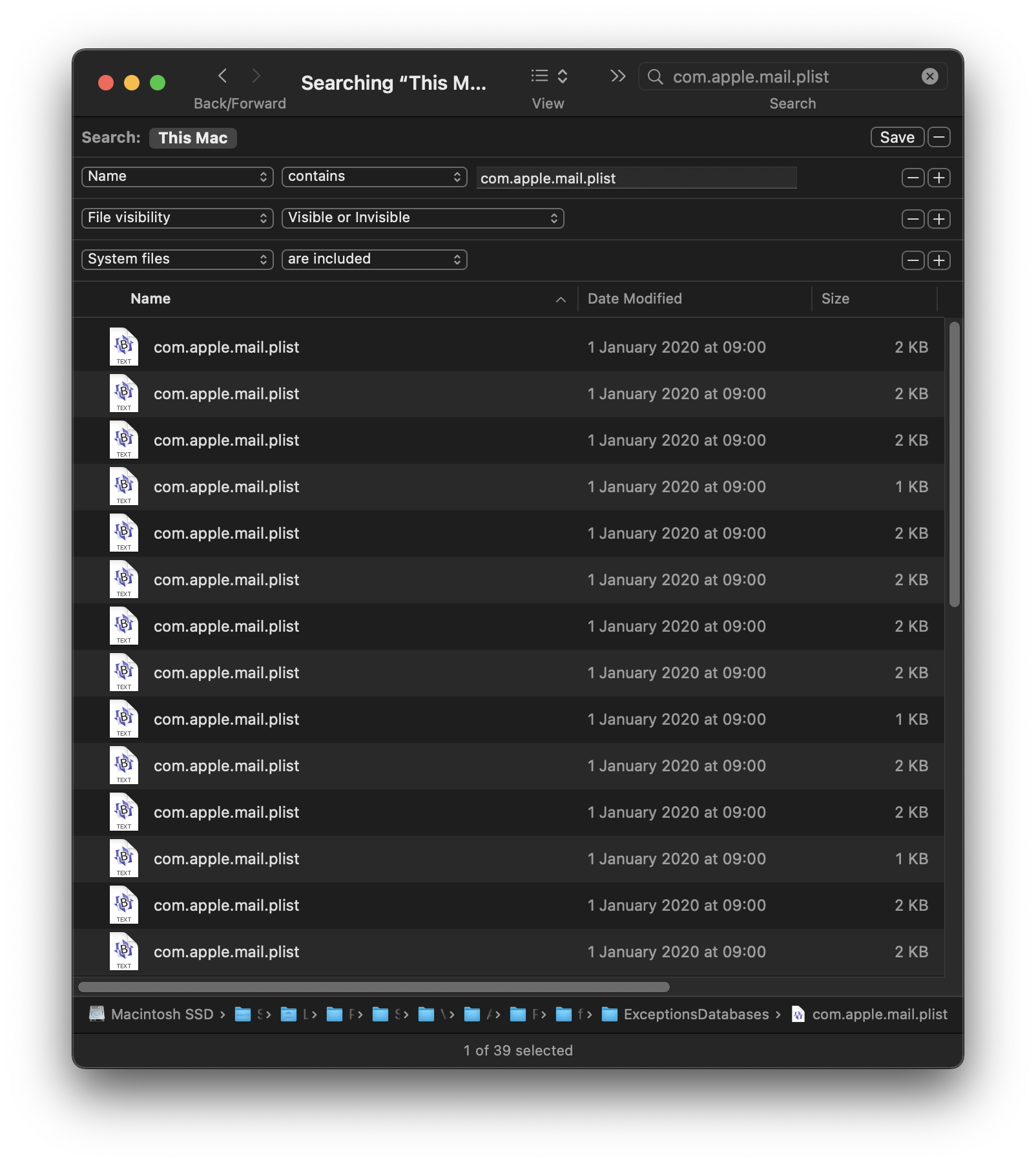1036x1164 pixels.
Task: Add a criteria row after System files
Action: coord(939,260)
